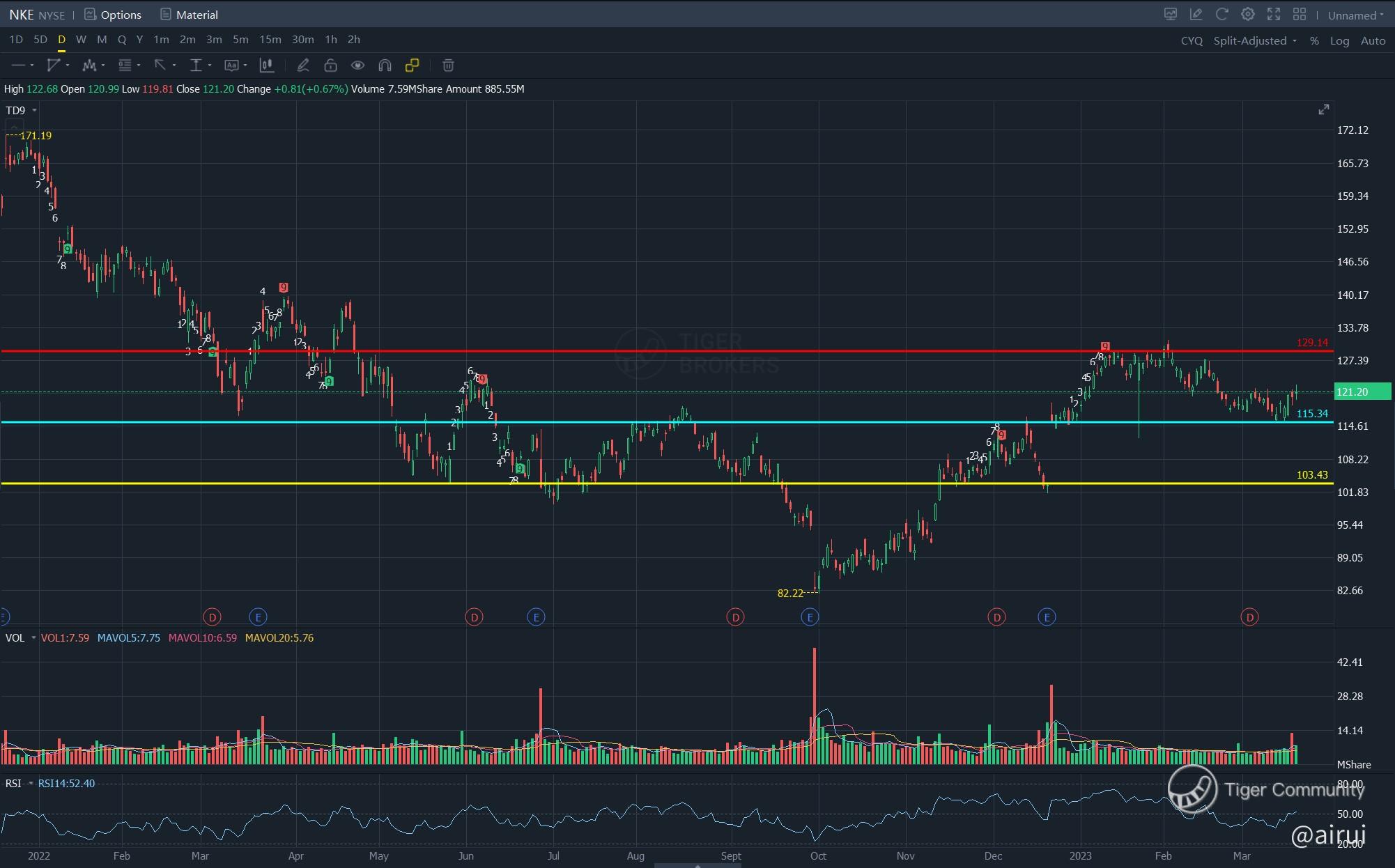Click the trash icon to delete drawings
The width and height of the screenshot is (1395, 868).
pos(448,65)
